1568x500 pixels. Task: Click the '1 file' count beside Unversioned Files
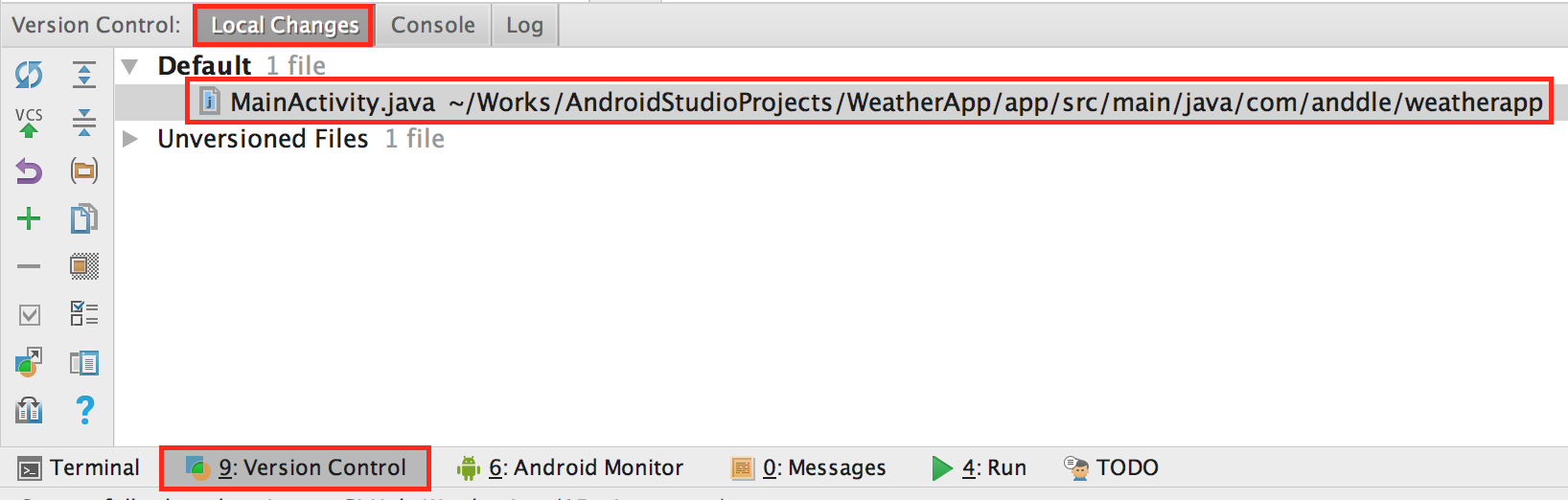point(415,139)
